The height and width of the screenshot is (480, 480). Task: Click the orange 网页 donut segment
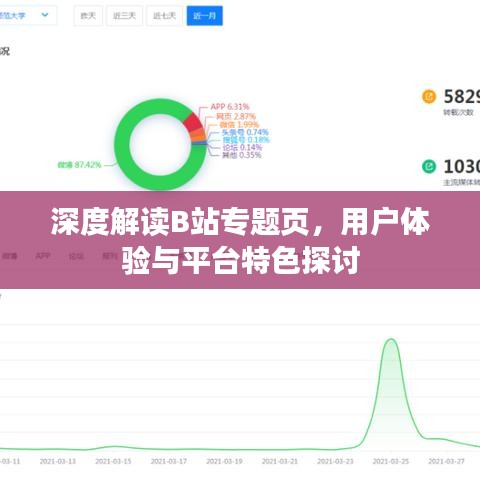[198, 134]
